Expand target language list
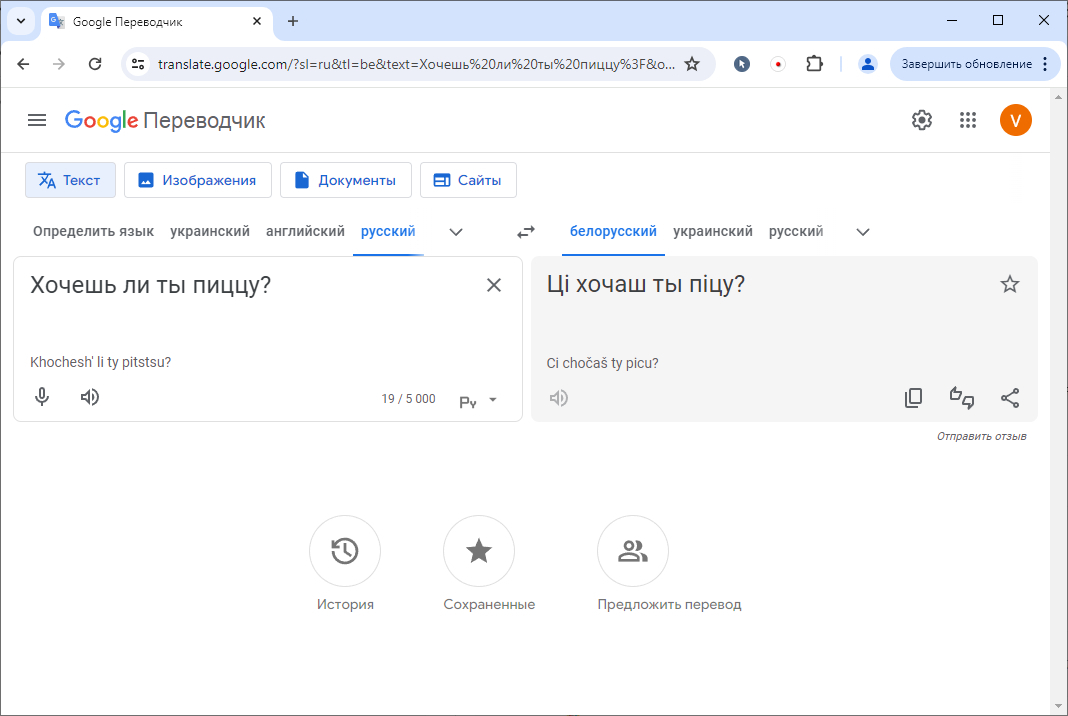 pos(863,232)
